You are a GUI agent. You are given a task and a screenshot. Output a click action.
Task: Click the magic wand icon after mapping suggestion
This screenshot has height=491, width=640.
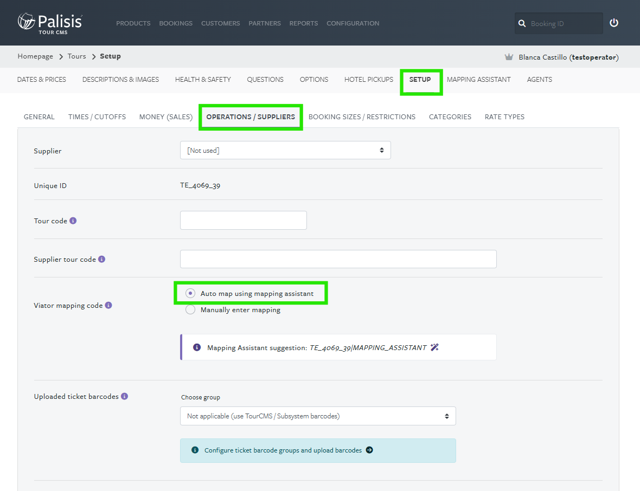point(434,347)
